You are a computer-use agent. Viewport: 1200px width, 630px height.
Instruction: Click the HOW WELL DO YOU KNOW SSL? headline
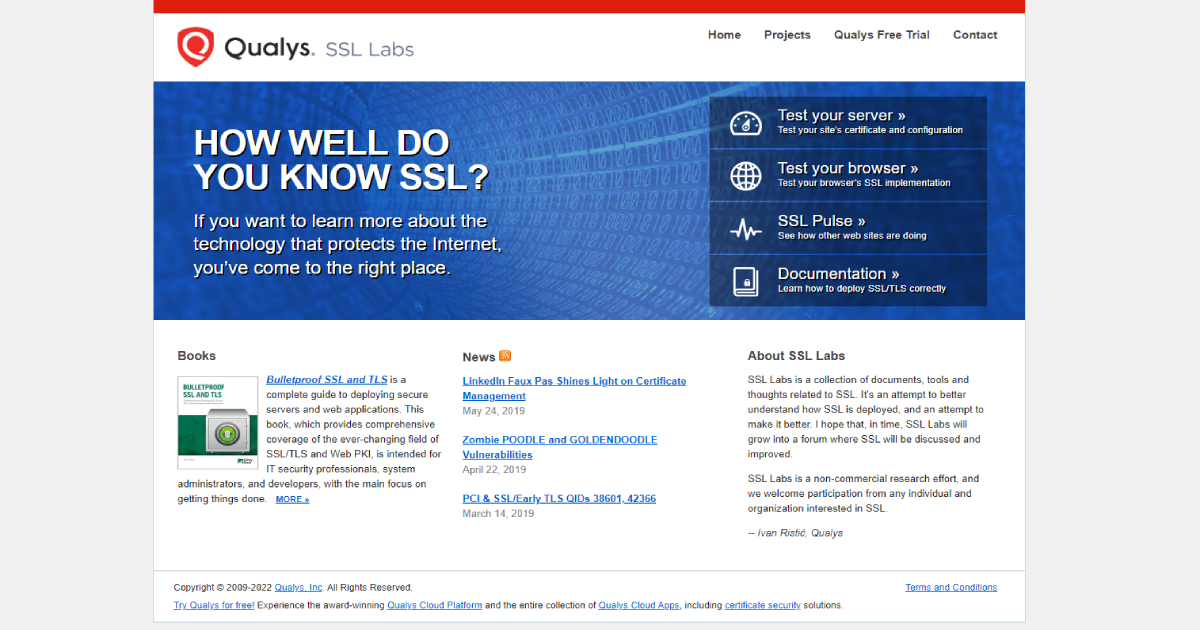pos(341,160)
